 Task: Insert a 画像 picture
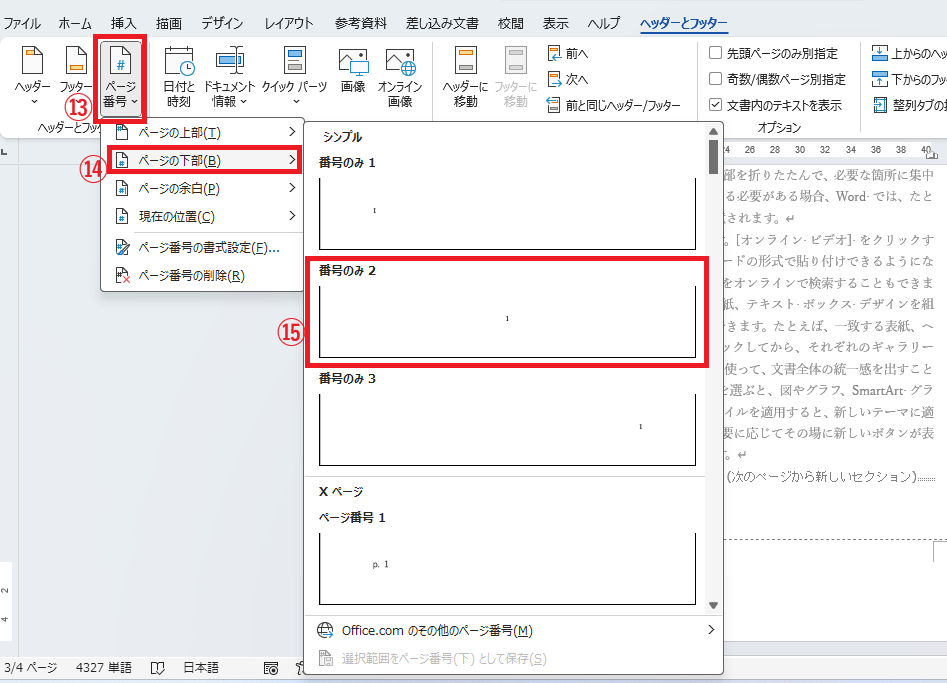(x=353, y=70)
